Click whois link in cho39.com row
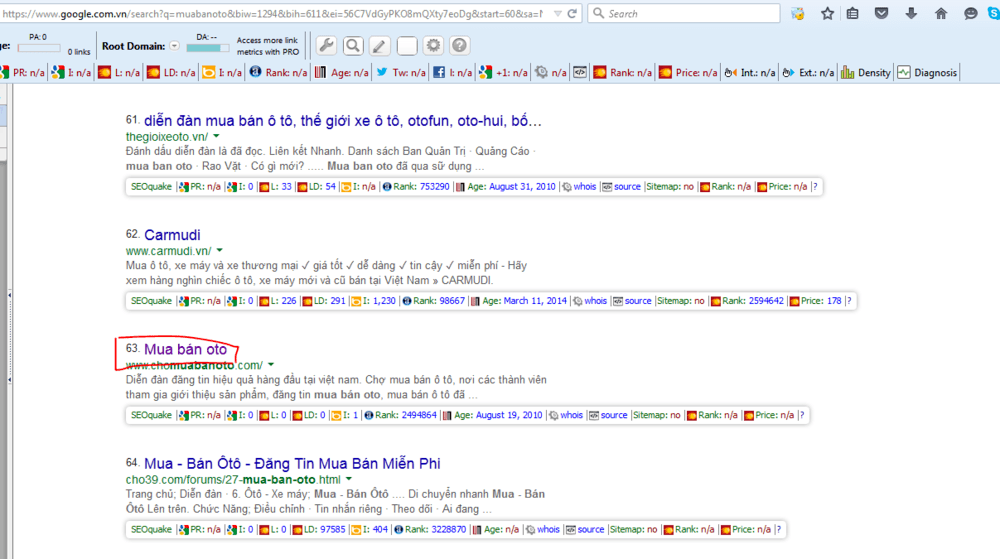 tap(548, 529)
